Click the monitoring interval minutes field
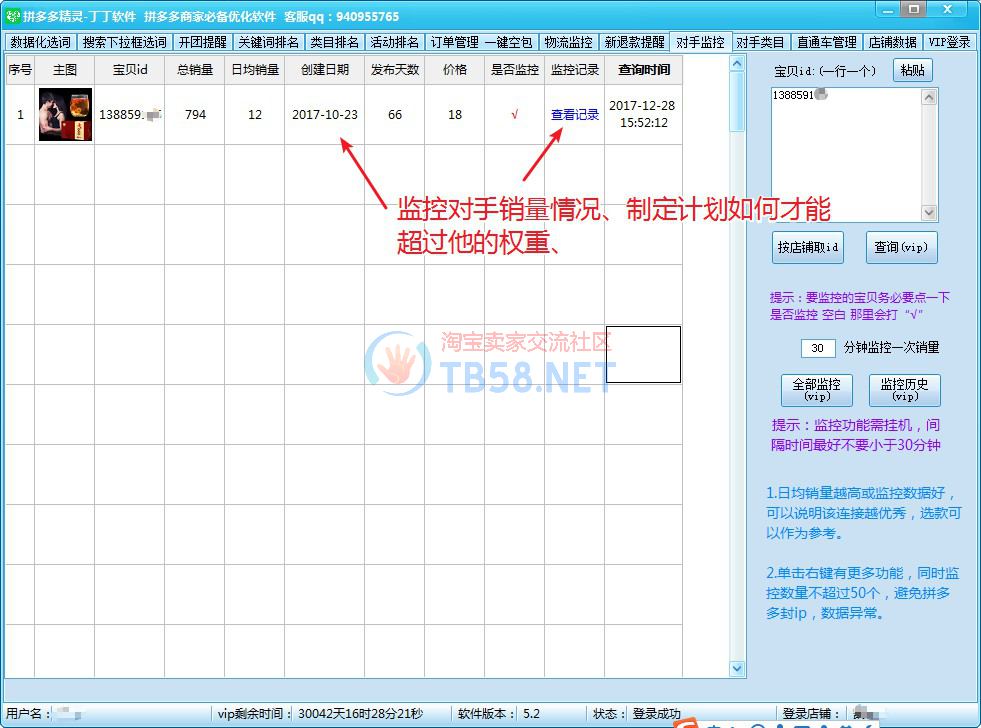Image resolution: width=981 pixels, height=728 pixels. pos(817,348)
